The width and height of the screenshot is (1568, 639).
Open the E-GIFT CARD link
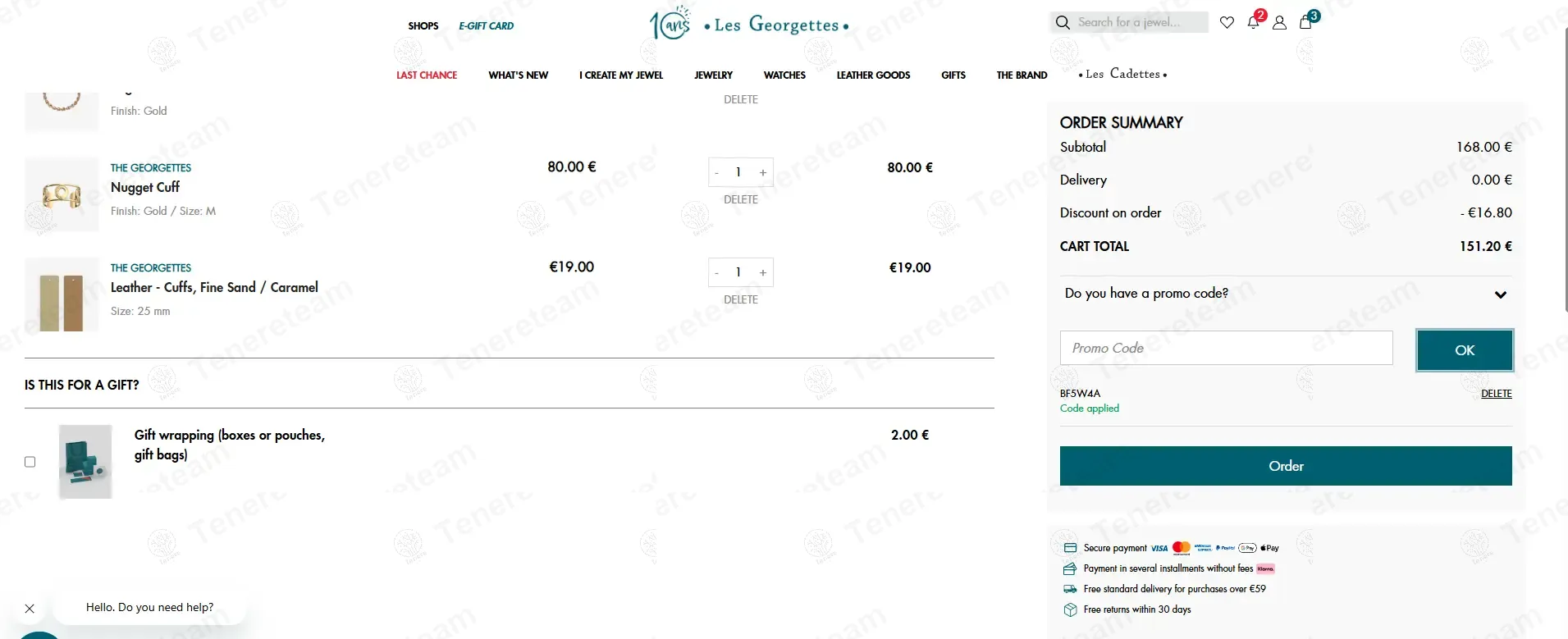point(487,26)
